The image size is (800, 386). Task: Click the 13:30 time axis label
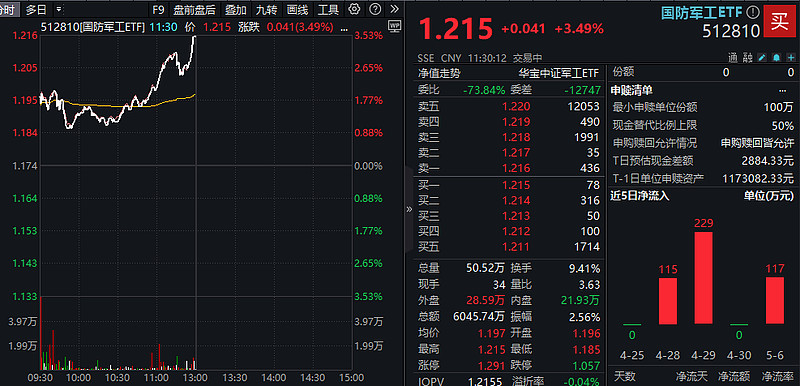[x=235, y=377]
